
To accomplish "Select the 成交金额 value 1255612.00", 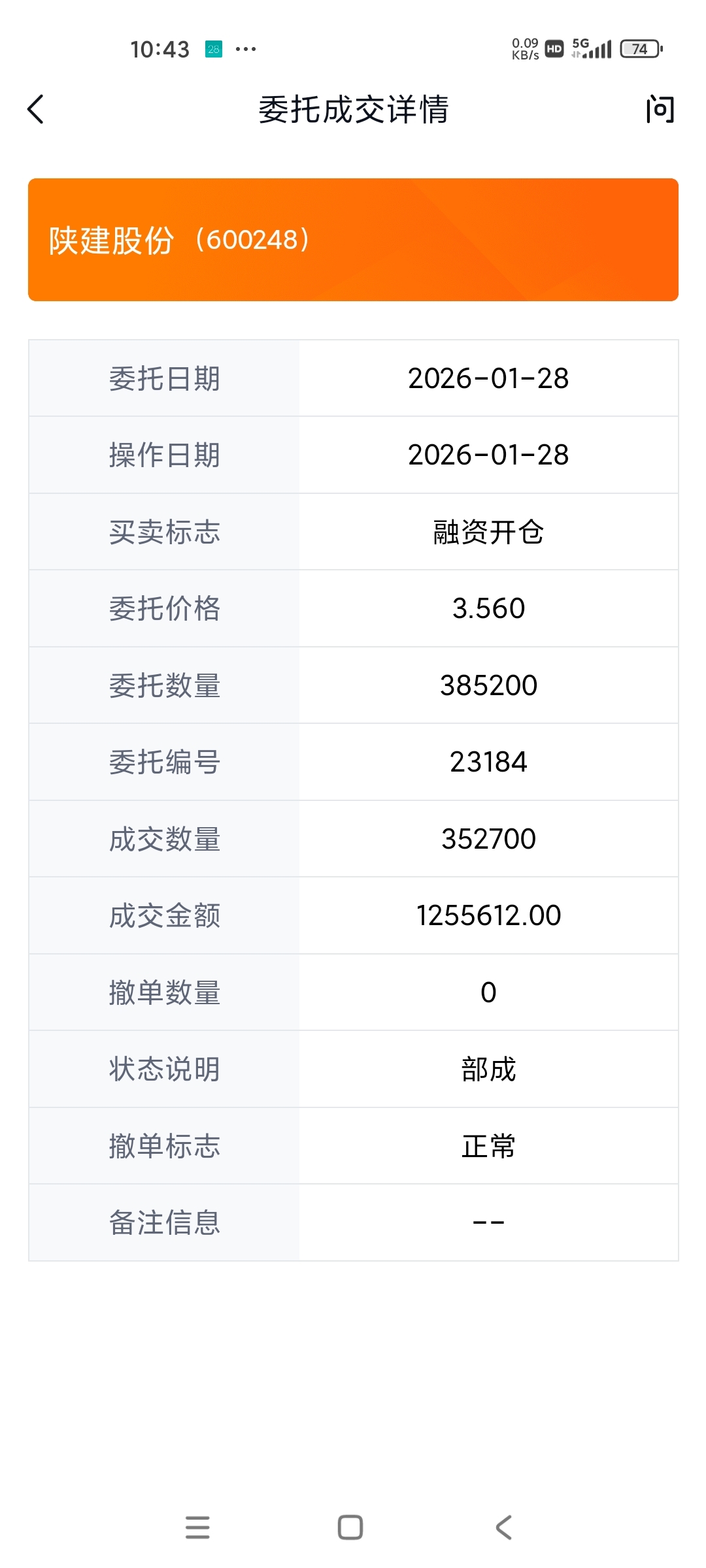I will tap(488, 915).
